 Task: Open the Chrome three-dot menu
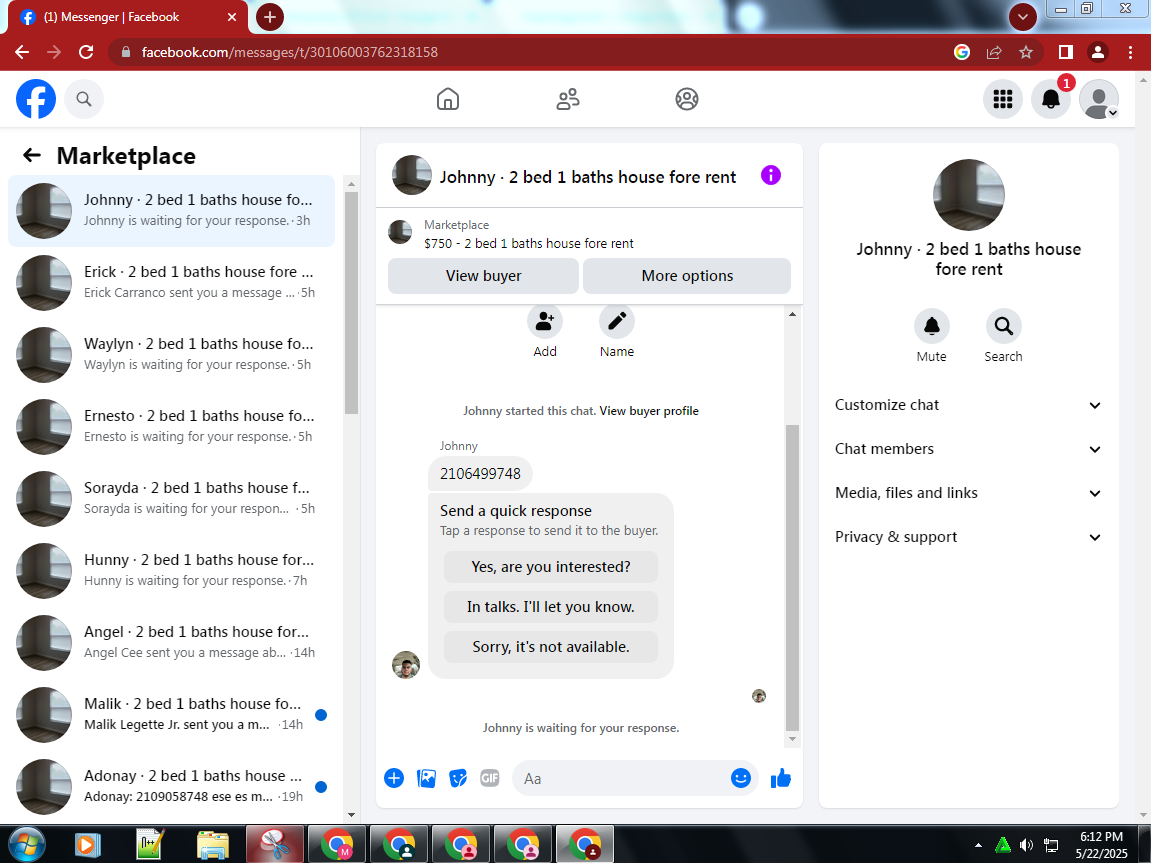pos(1130,52)
